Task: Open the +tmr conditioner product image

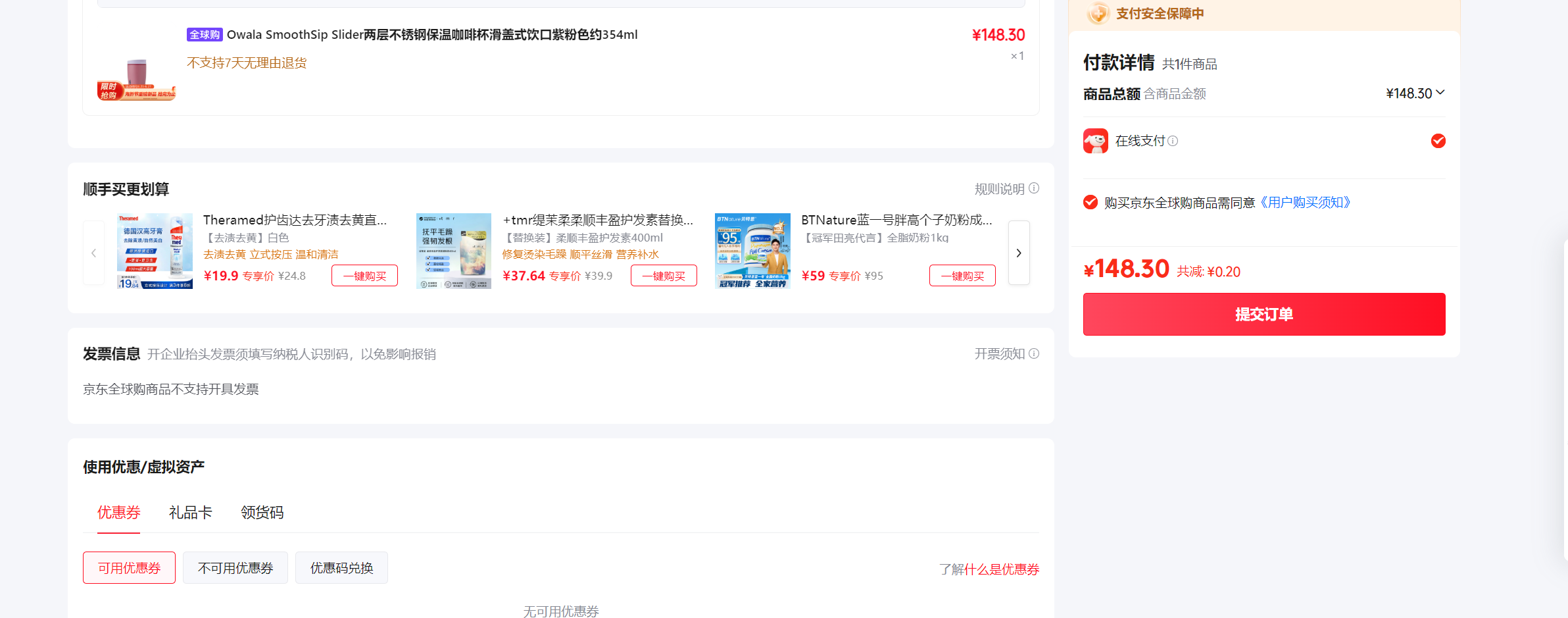Action: [454, 251]
